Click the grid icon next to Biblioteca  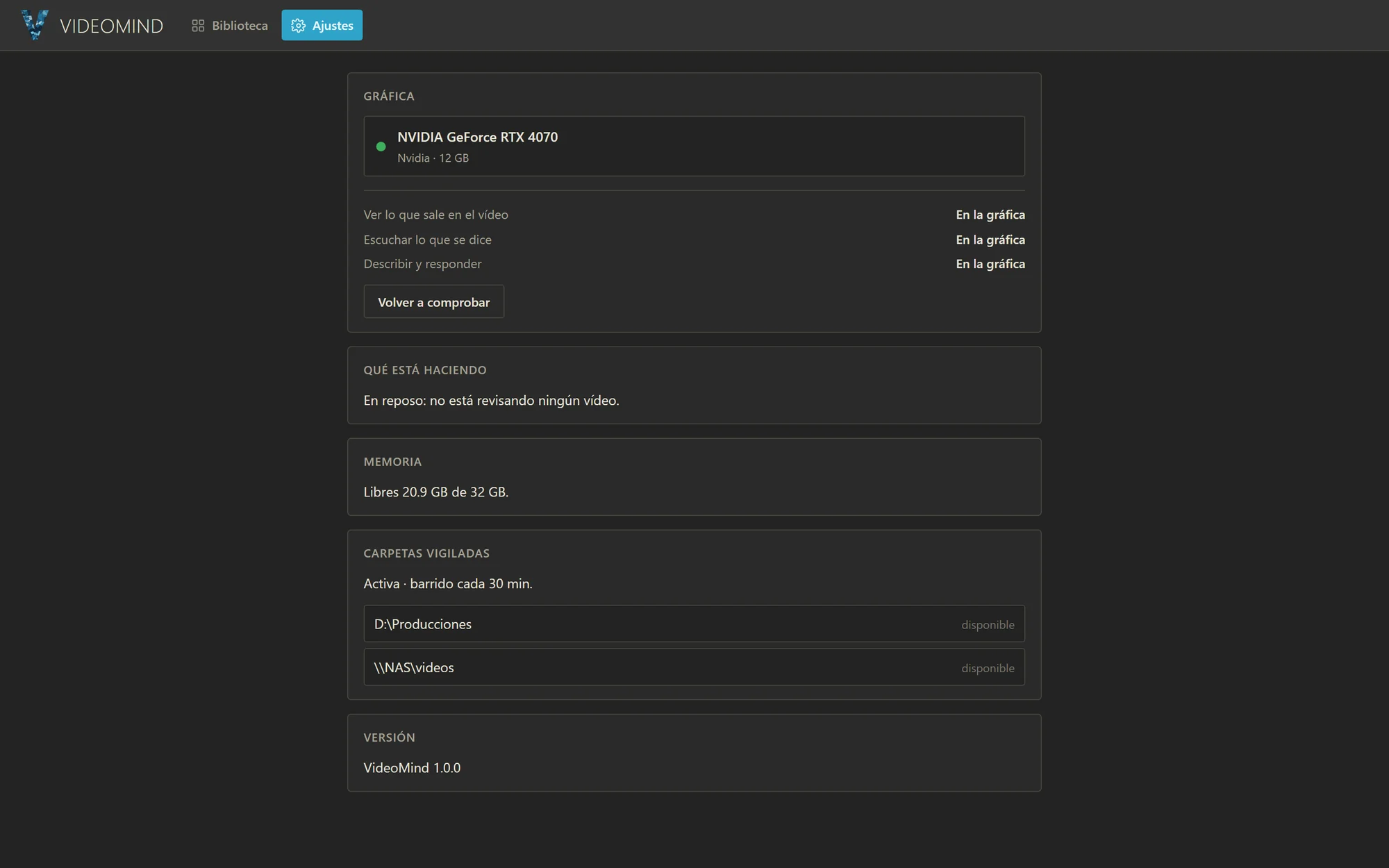(x=198, y=26)
